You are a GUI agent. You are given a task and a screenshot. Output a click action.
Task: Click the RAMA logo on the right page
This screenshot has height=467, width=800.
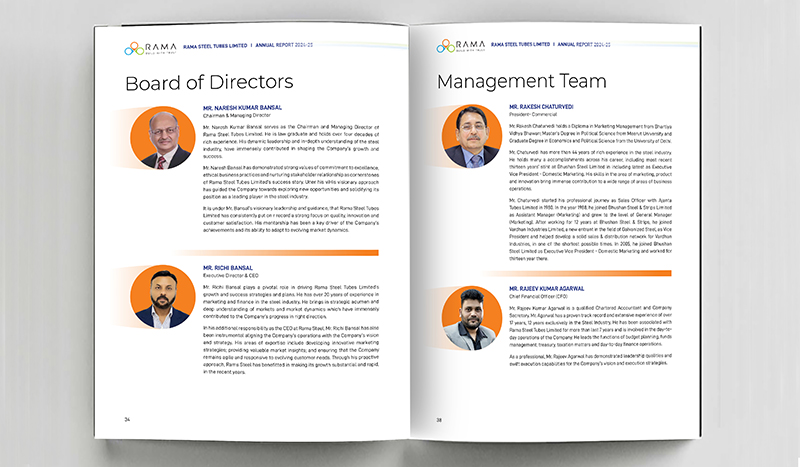click(461, 48)
